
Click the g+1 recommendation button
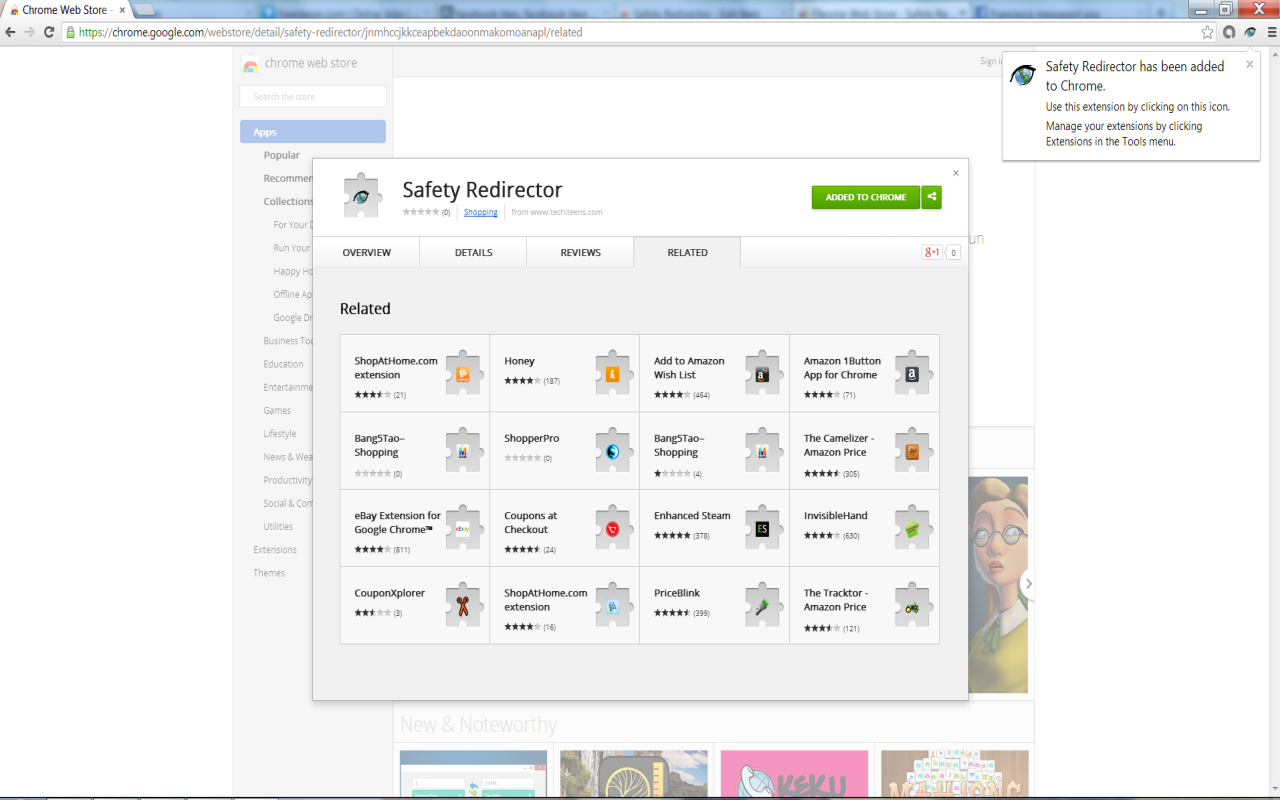(x=933, y=253)
